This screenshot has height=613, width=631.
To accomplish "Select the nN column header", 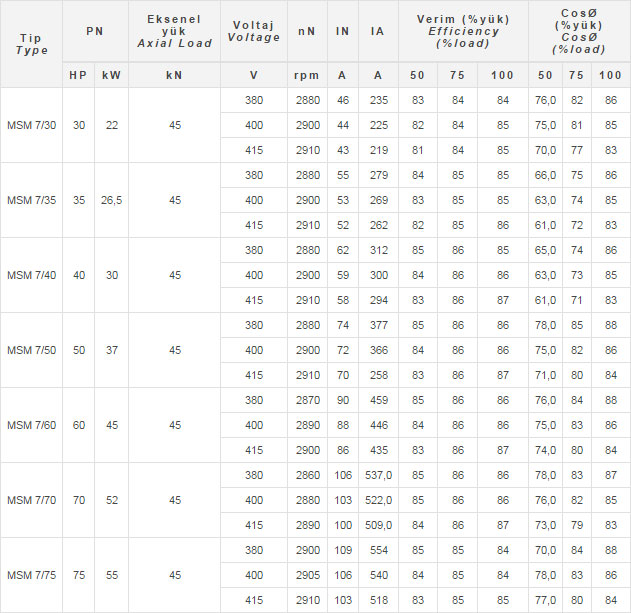I will (x=307, y=31).
